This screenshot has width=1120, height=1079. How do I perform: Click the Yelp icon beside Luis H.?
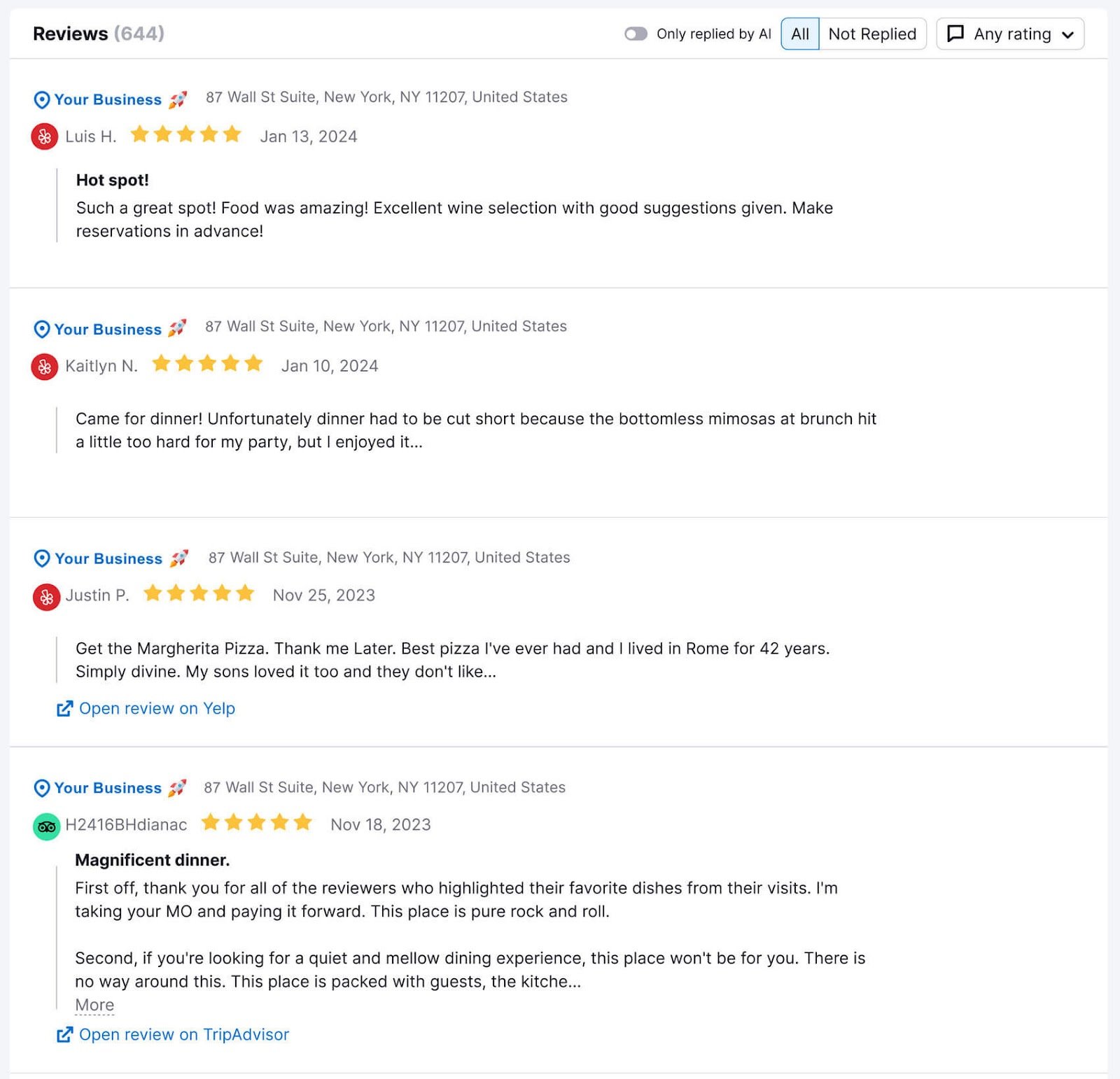[x=44, y=136]
